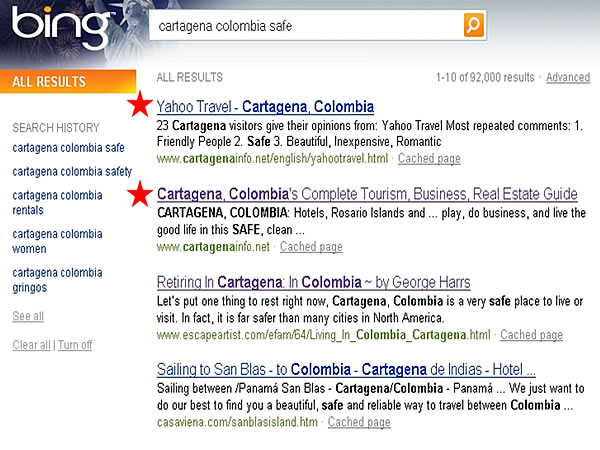The image size is (600, 450).
Task: View cached page for casaviena.com result
Action: click(x=359, y=423)
